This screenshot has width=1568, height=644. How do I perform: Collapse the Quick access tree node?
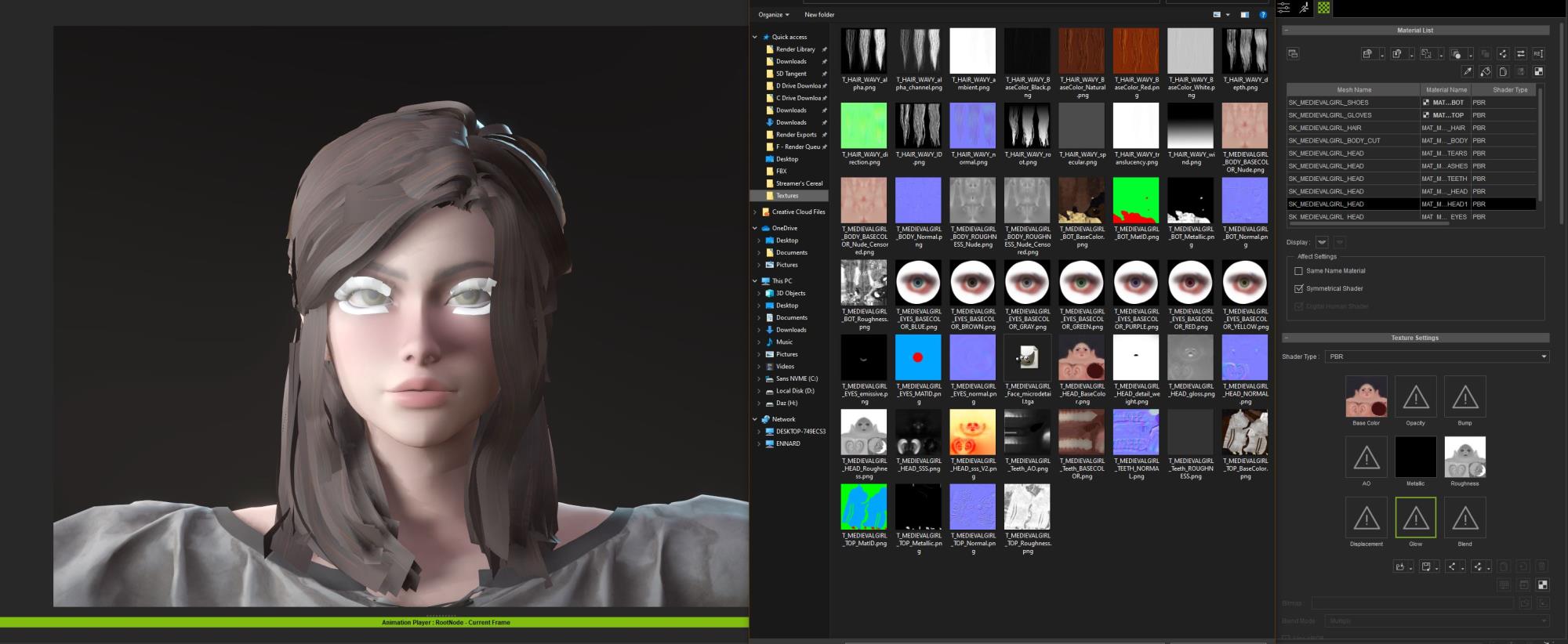(x=755, y=37)
